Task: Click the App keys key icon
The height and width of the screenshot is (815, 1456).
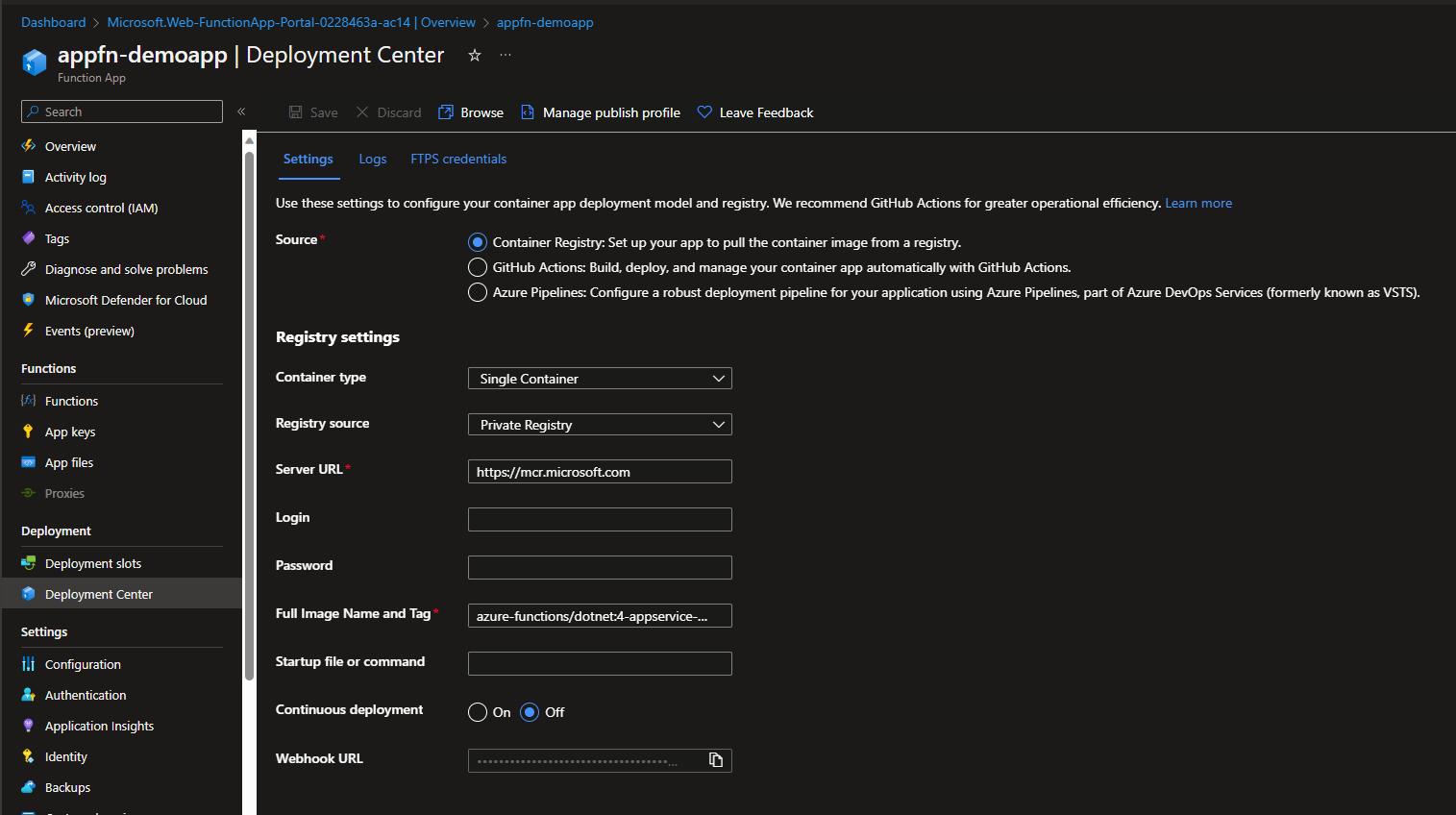Action: coord(29,432)
